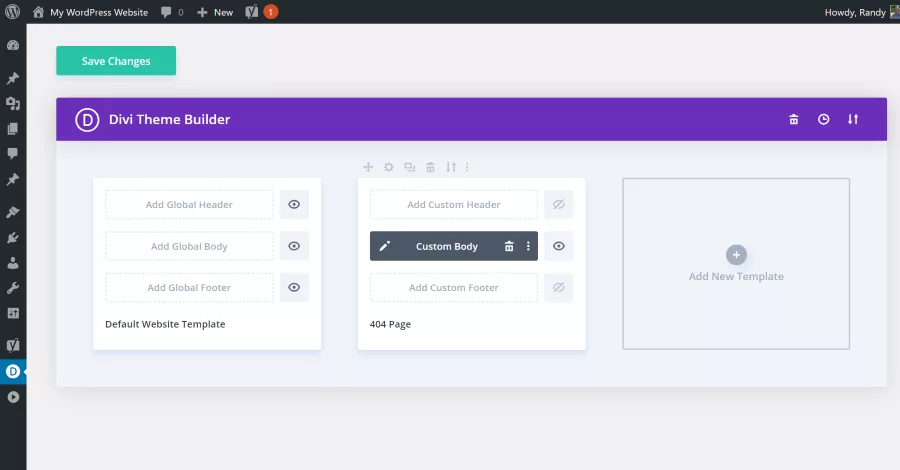Open Dashboard from the admin sidebar
This screenshot has width=900, height=470.
(x=13, y=45)
